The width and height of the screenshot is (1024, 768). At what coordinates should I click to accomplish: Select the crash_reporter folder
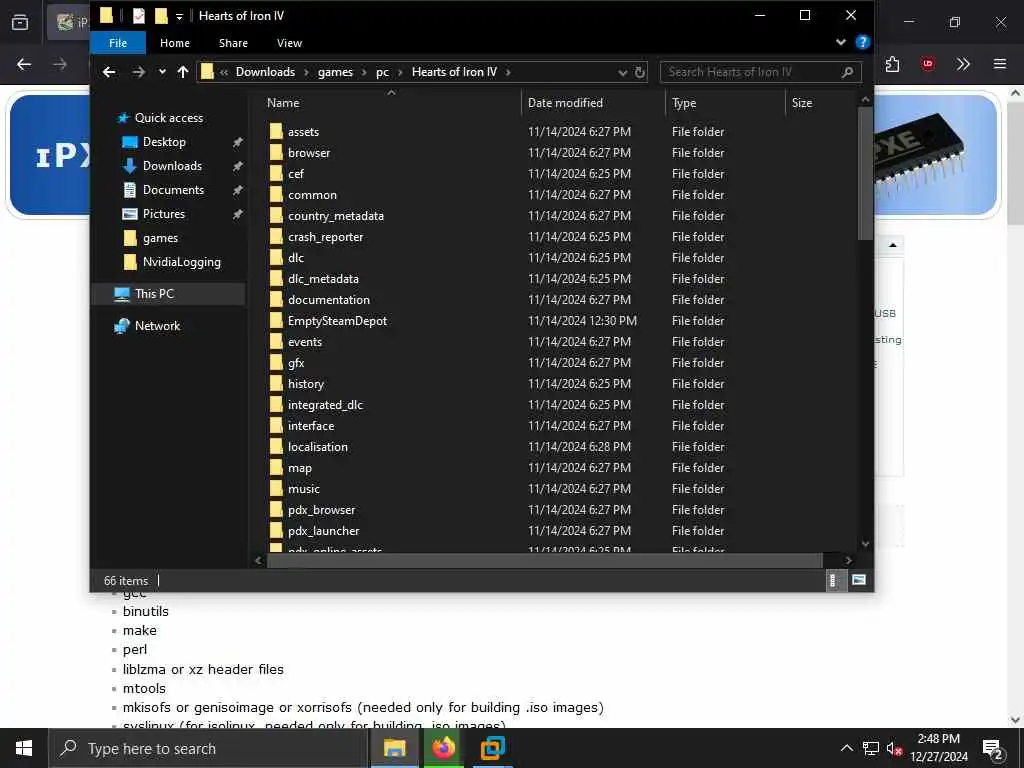click(325, 236)
